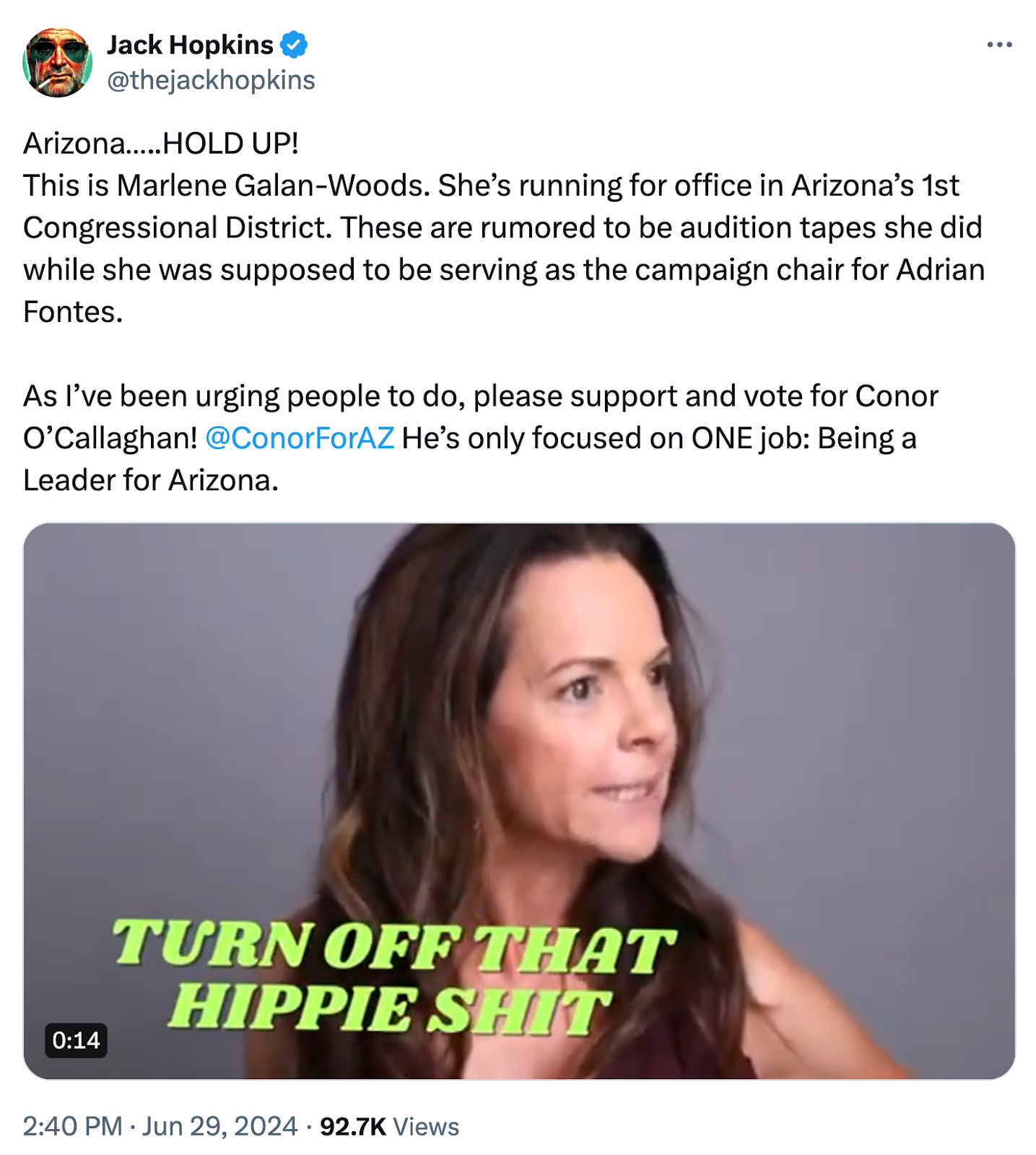The height and width of the screenshot is (1155, 1036).
Task: View the 92.7K Views count
Action: (x=389, y=1126)
